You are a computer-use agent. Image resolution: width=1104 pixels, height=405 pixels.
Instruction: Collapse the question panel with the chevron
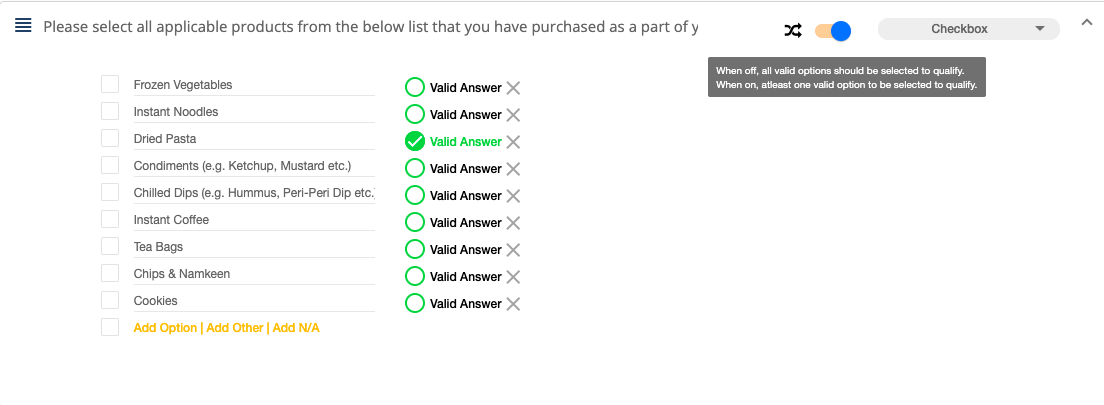point(1086,23)
